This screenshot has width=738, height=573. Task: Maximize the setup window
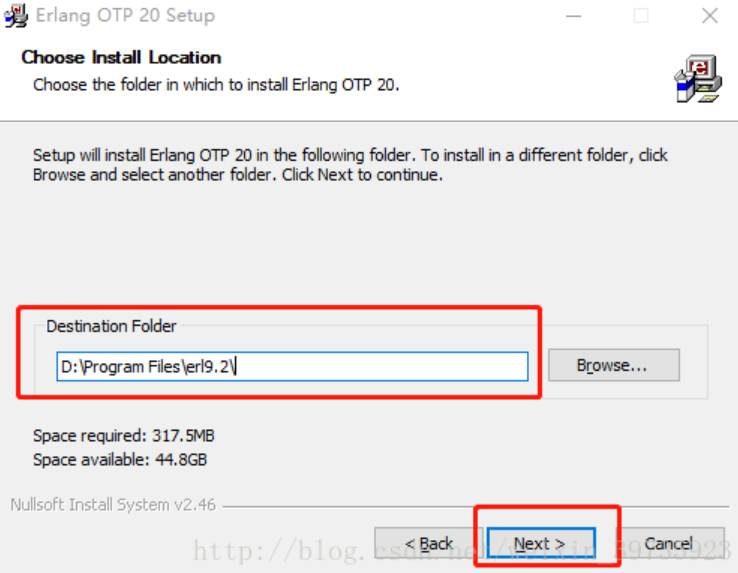(641, 15)
